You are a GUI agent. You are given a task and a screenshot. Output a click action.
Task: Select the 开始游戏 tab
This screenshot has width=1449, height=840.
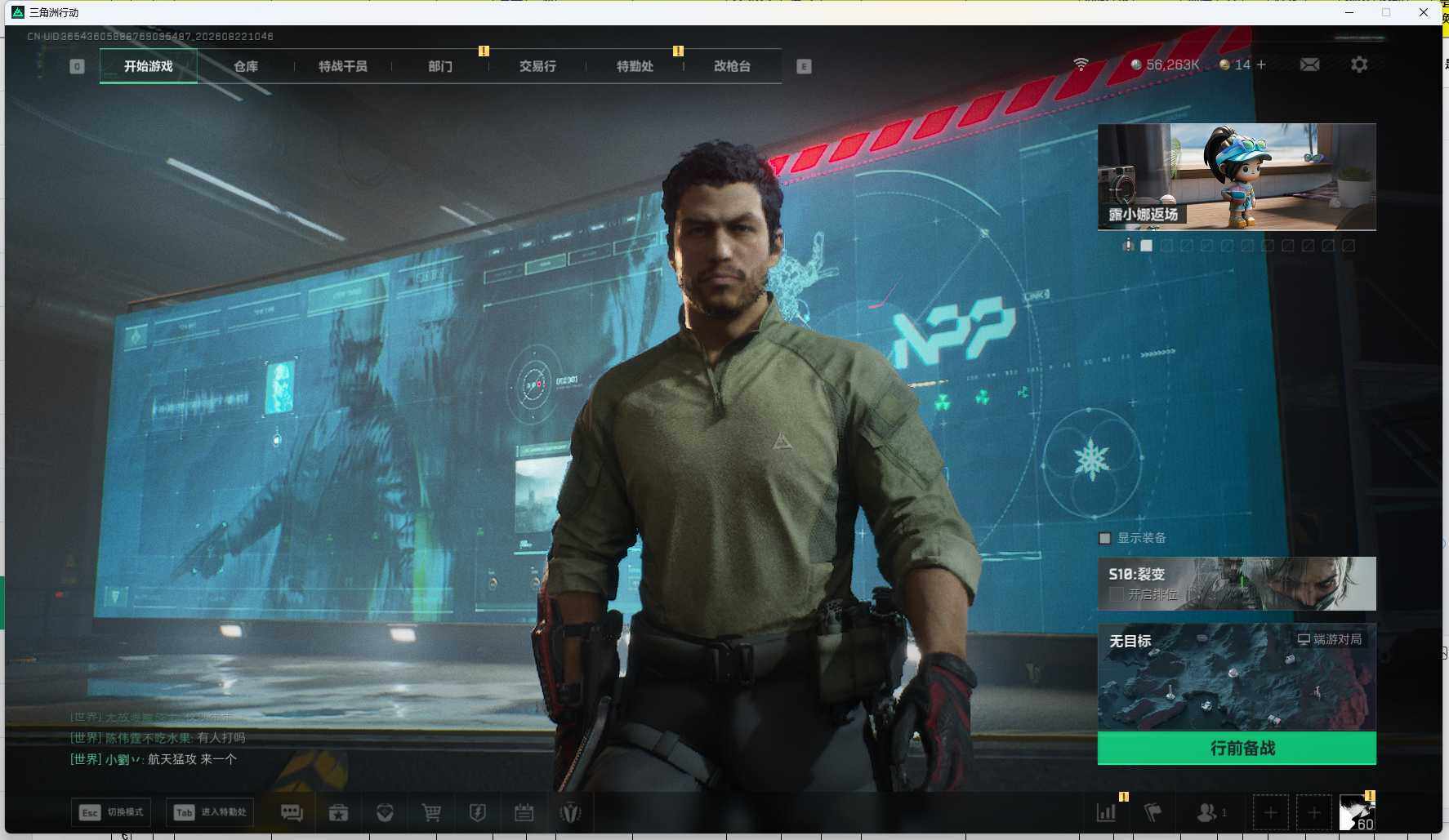[x=148, y=66]
